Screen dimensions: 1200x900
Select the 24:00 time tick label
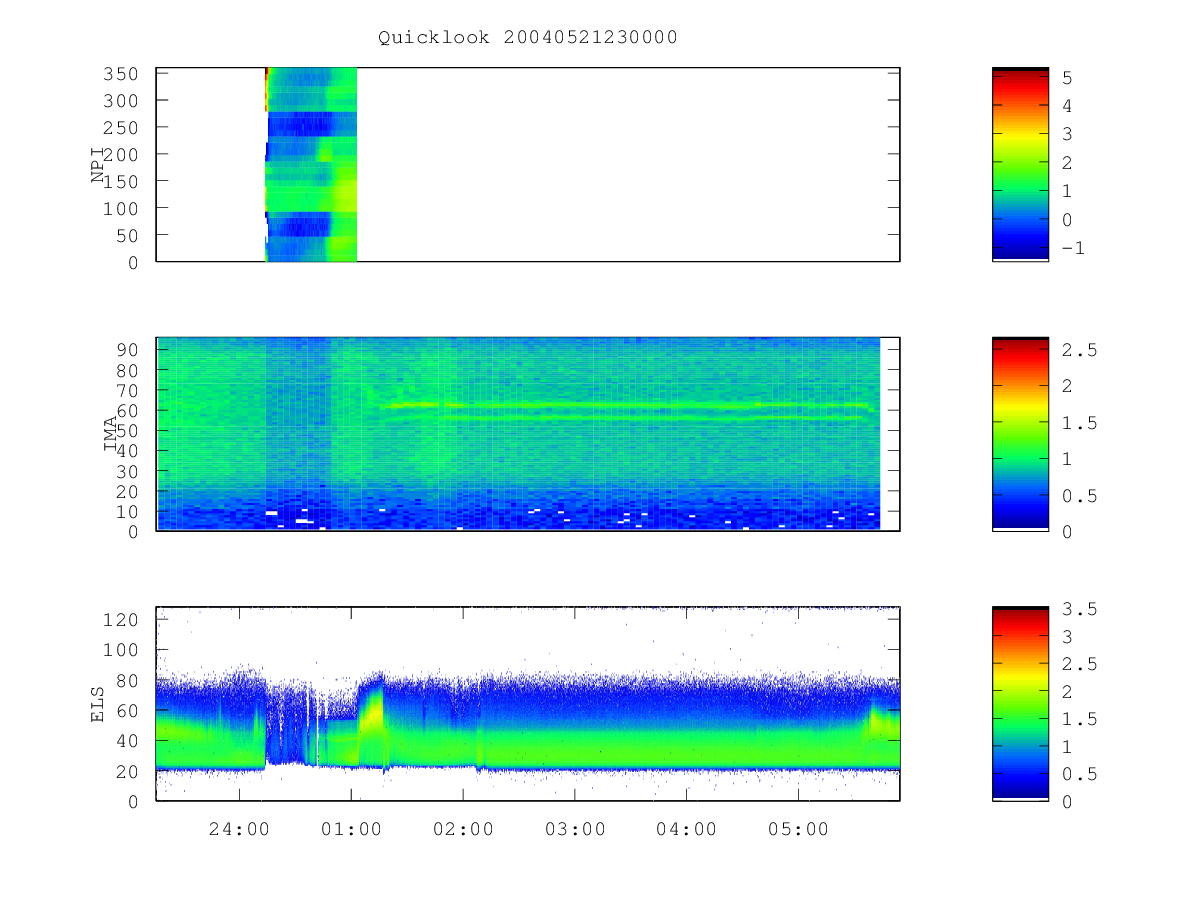pos(239,829)
